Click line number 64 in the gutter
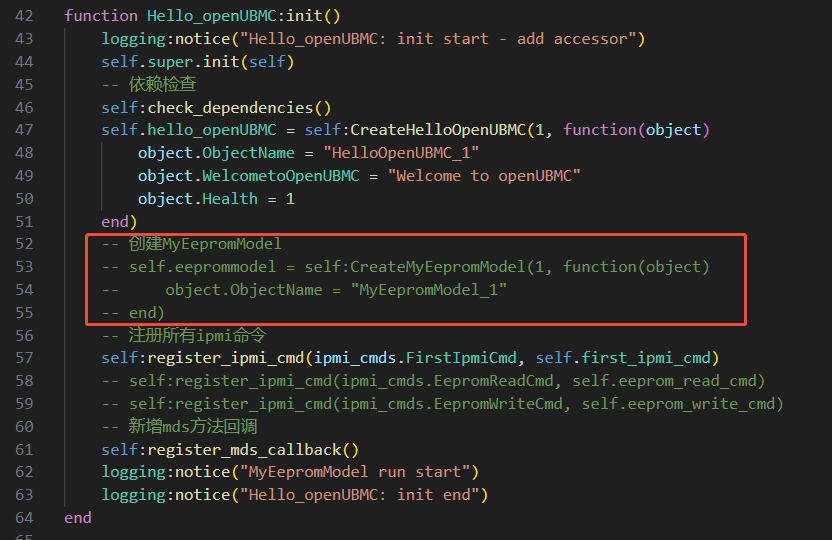This screenshot has height=540, width=832. click(25, 517)
